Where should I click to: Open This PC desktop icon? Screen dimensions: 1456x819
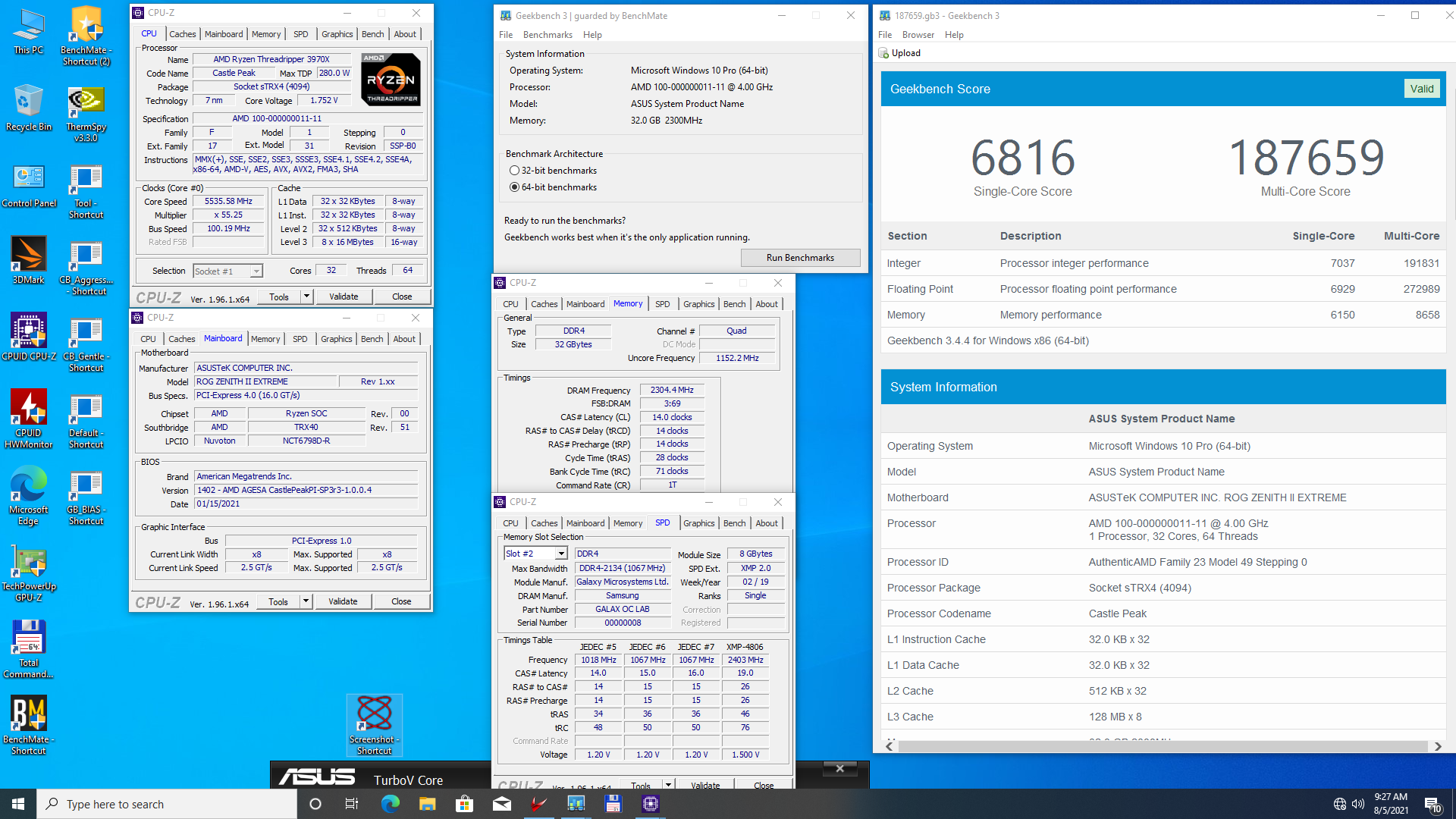[29, 31]
